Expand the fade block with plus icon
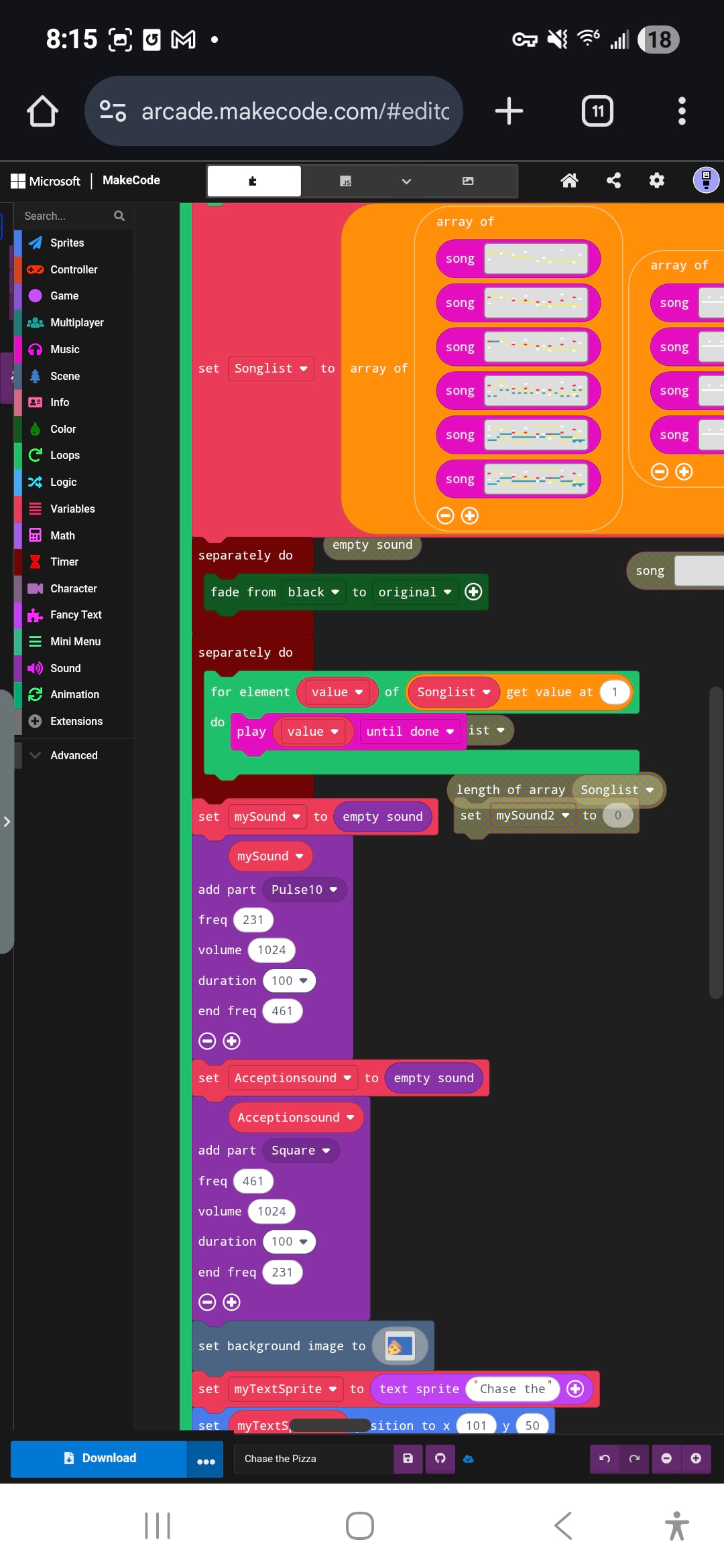This screenshot has width=724, height=1568. pyautogui.click(x=473, y=592)
